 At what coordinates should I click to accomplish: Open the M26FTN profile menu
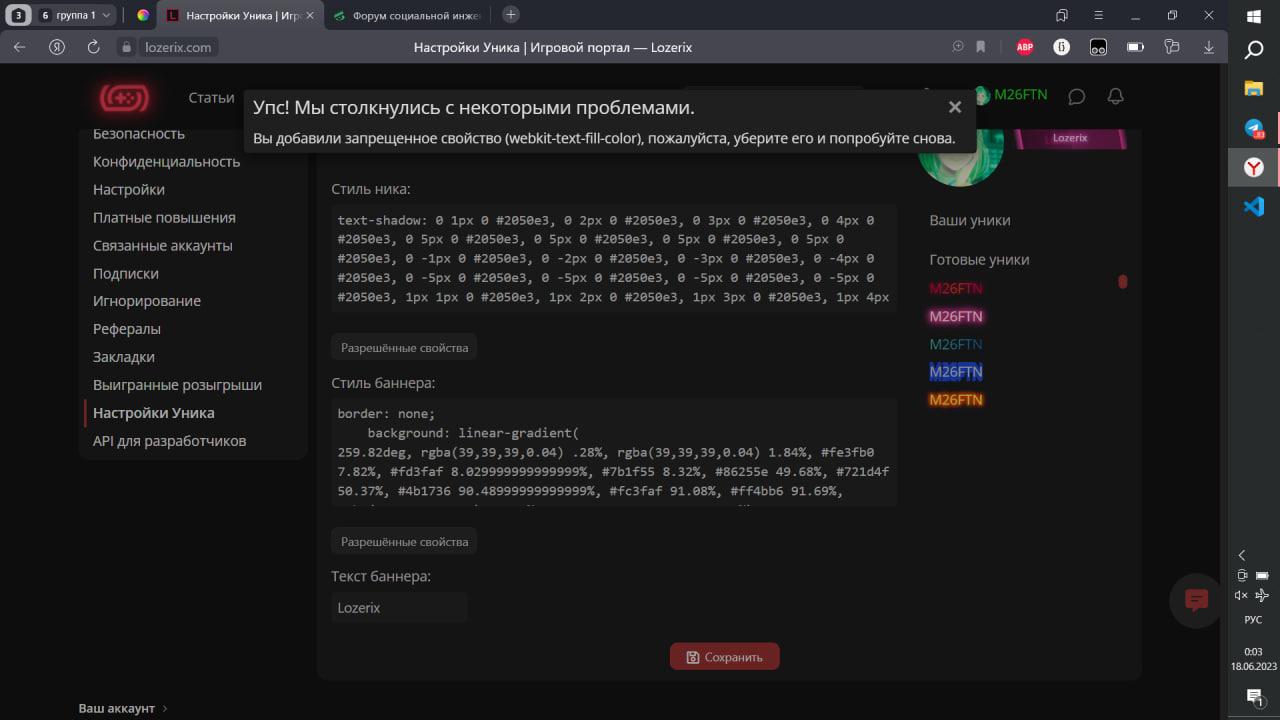tap(1010, 95)
